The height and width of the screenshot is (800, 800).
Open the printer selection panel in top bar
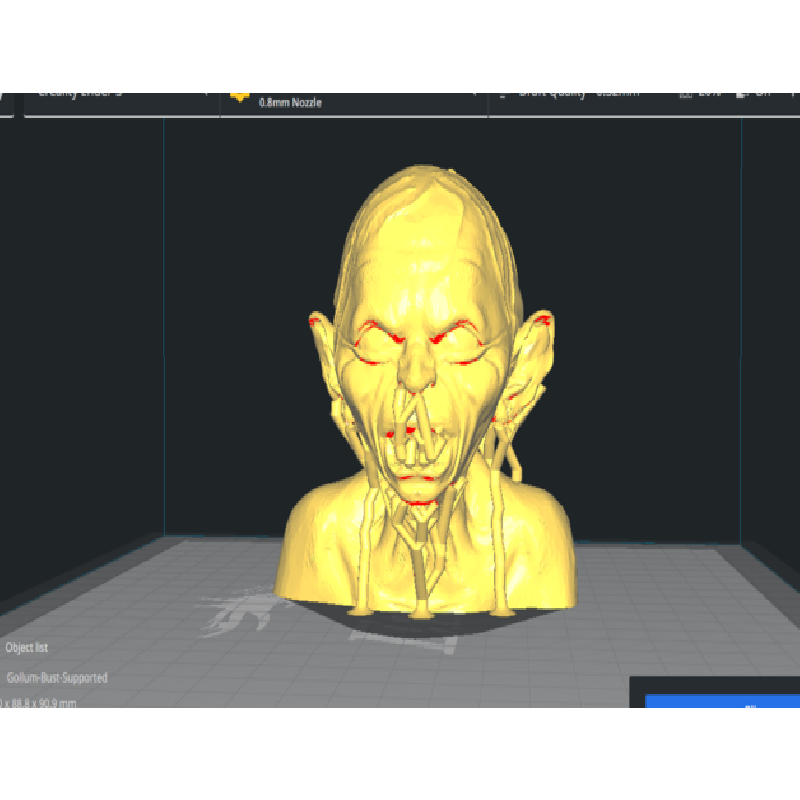coord(122,104)
